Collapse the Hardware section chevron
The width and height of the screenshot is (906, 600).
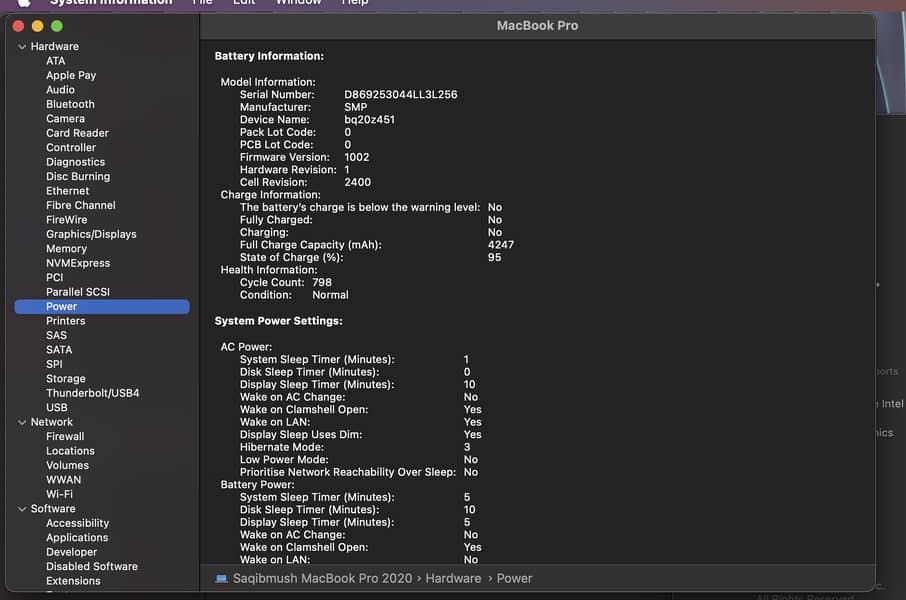tap(22, 47)
